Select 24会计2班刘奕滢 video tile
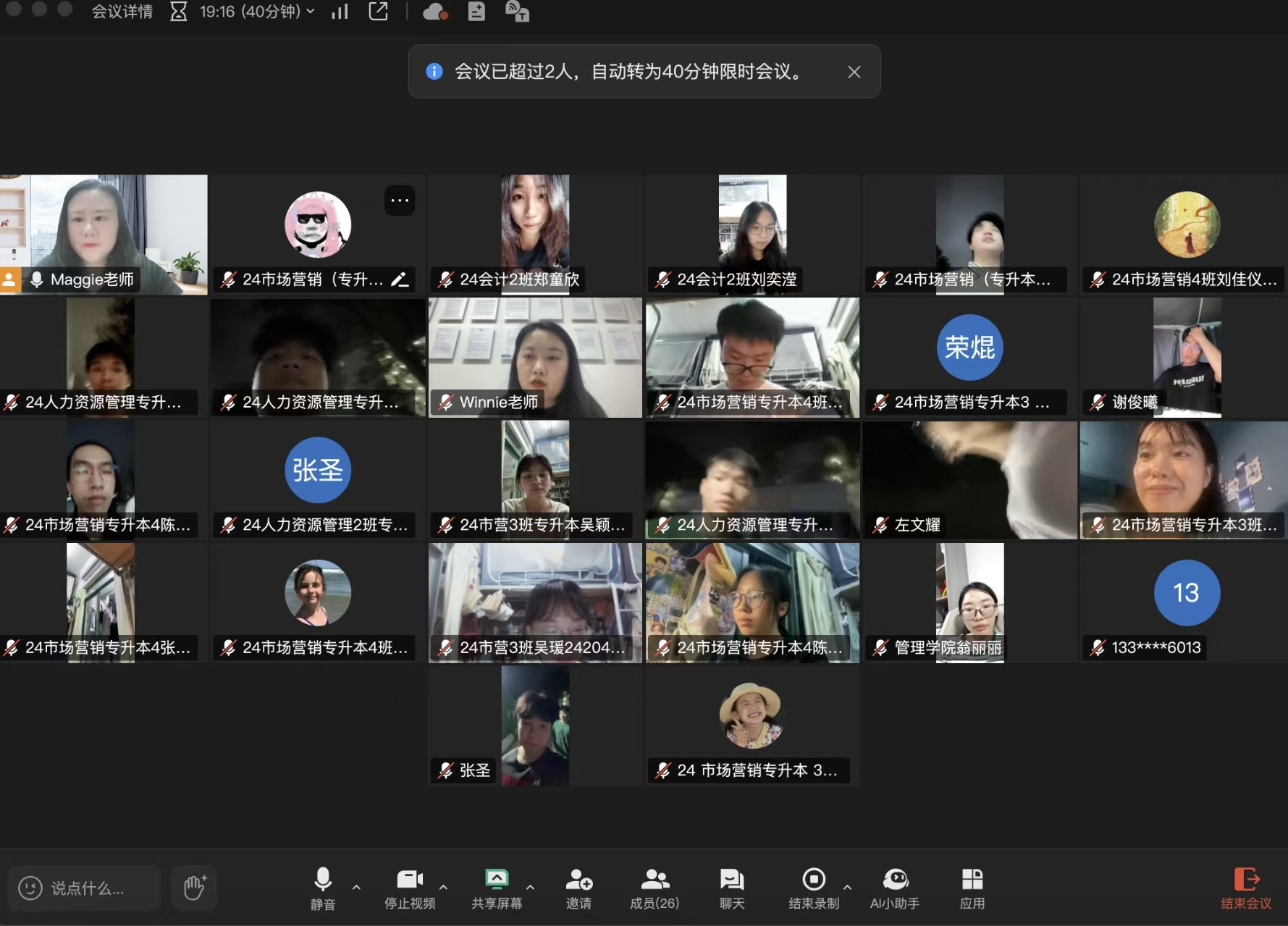Image resolution: width=1288 pixels, height=926 pixels. (x=752, y=234)
